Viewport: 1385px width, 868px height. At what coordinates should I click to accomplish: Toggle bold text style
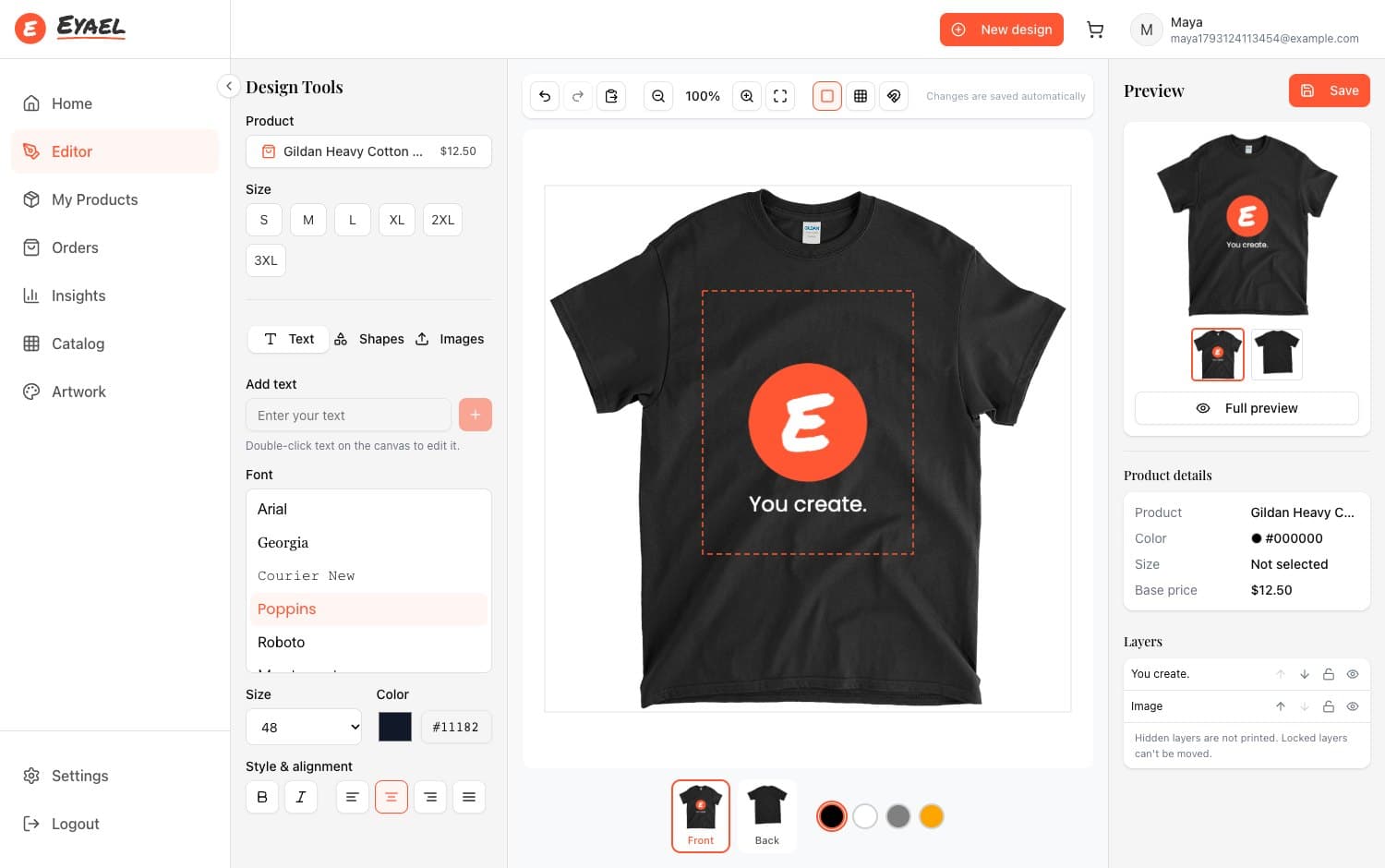pyautogui.click(x=262, y=797)
